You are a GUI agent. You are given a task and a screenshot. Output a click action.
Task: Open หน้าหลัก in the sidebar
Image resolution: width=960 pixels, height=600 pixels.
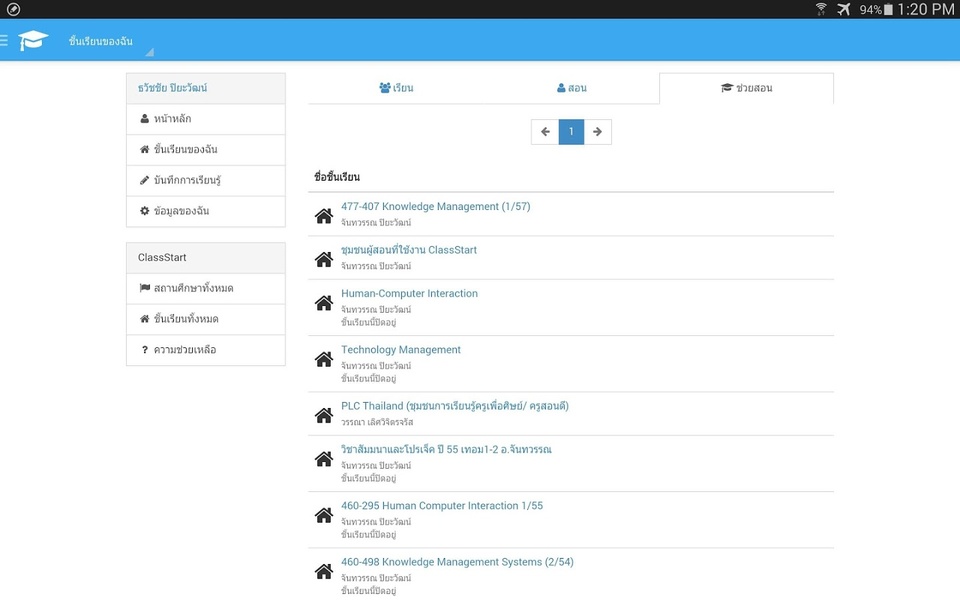[206, 119]
